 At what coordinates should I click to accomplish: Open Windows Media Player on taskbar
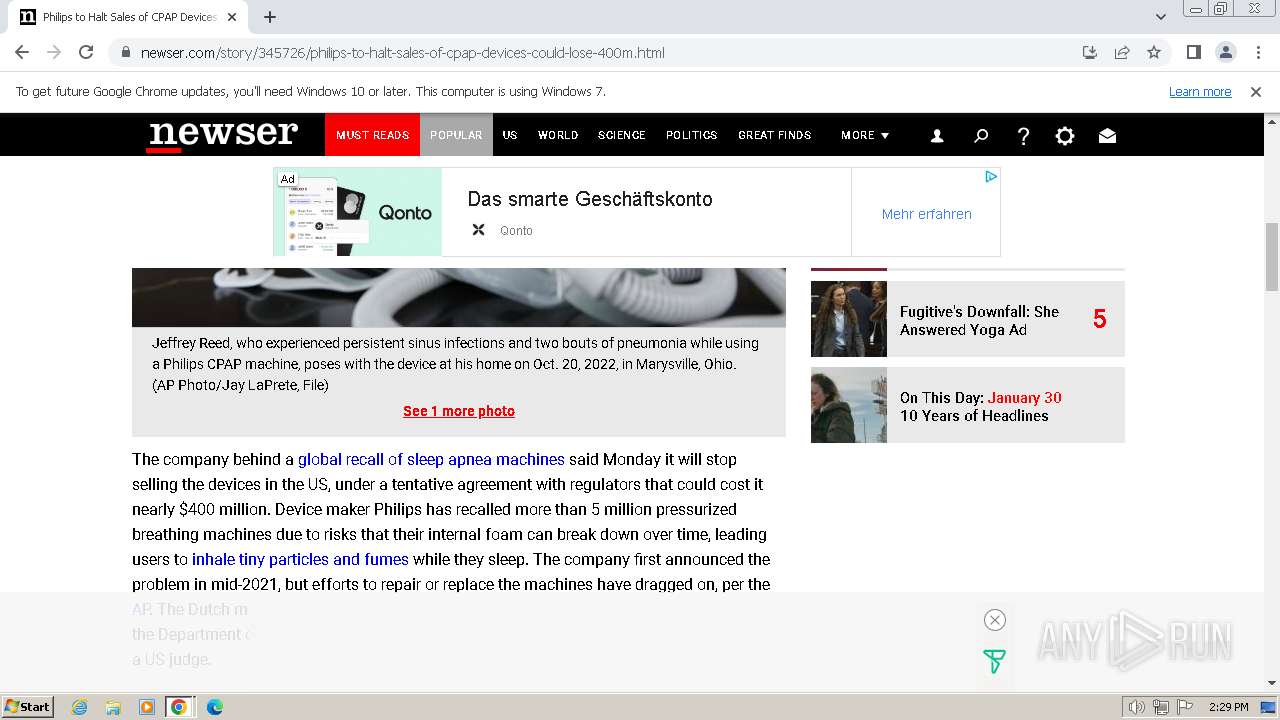click(x=146, y=707)
